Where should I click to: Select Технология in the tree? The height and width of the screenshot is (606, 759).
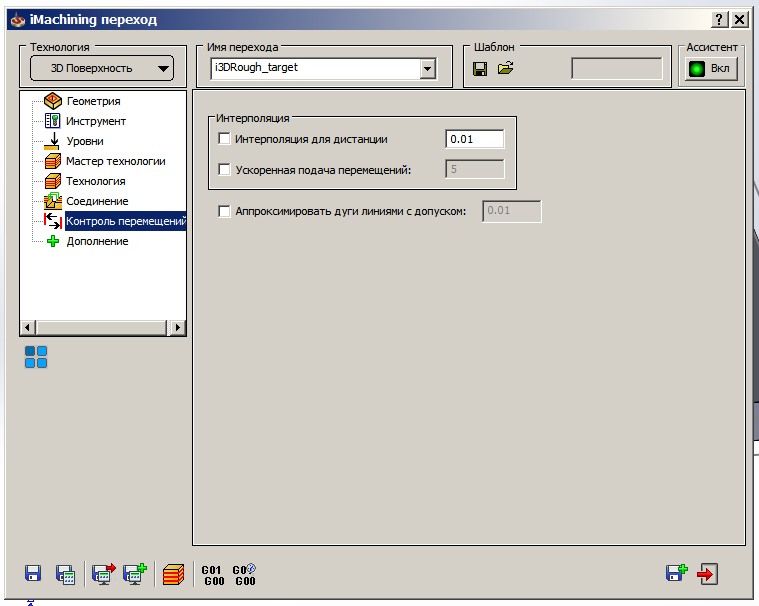tap(96, 181)
